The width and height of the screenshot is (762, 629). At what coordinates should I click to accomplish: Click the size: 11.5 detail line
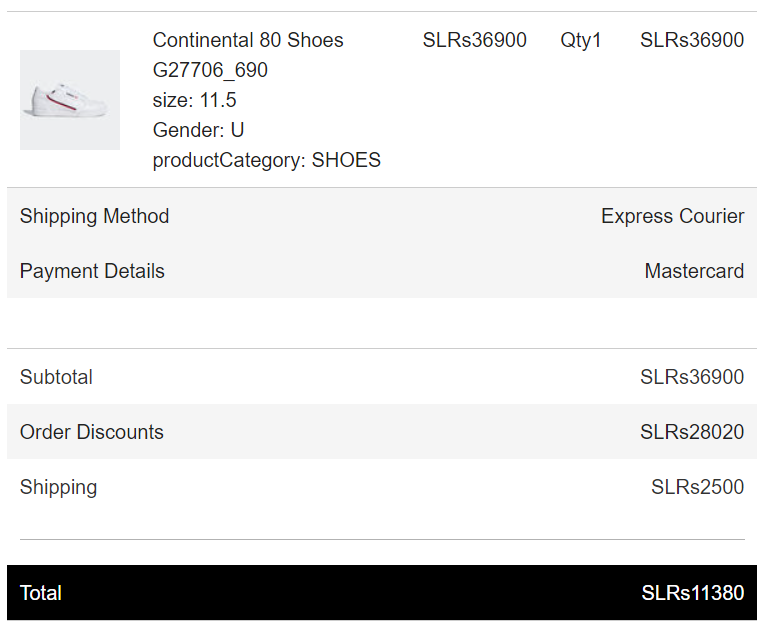[194, 100]
